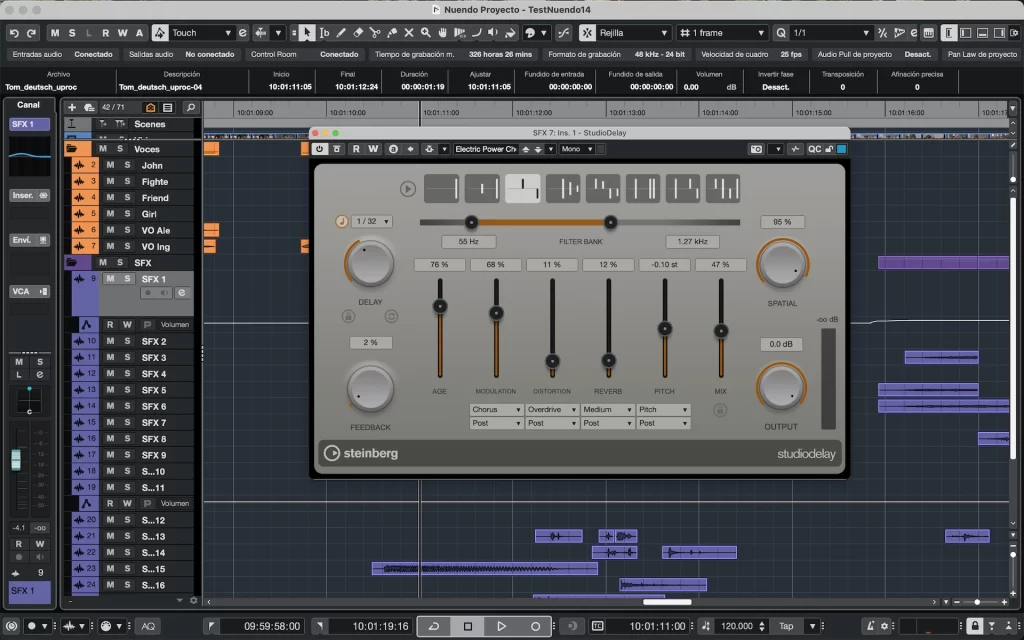Click the plugin snapshot camera icon
The width and height of the screenshot is (1024, 640).
point(757,149)
